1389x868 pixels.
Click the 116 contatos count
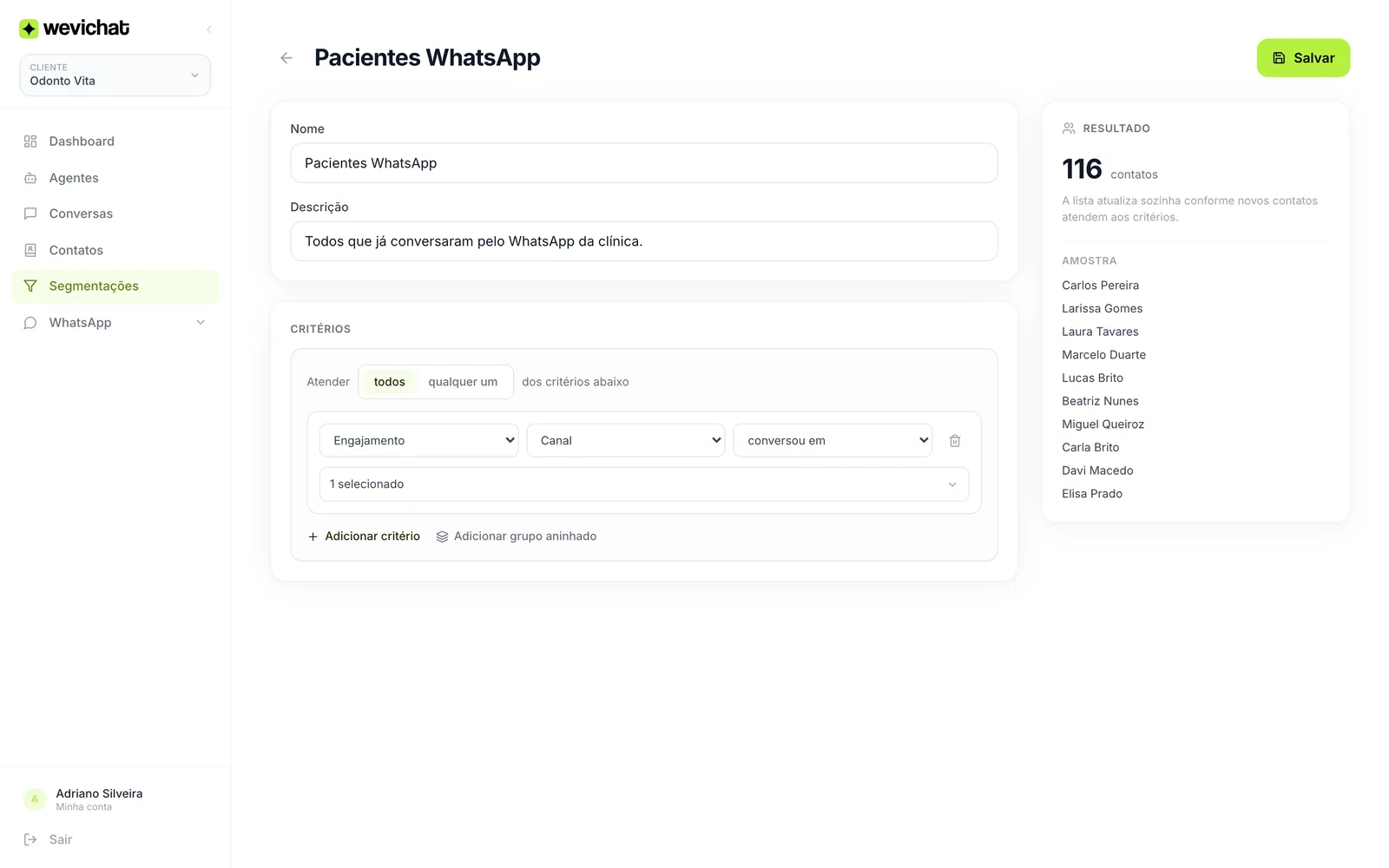click(x=1109, y=169)
